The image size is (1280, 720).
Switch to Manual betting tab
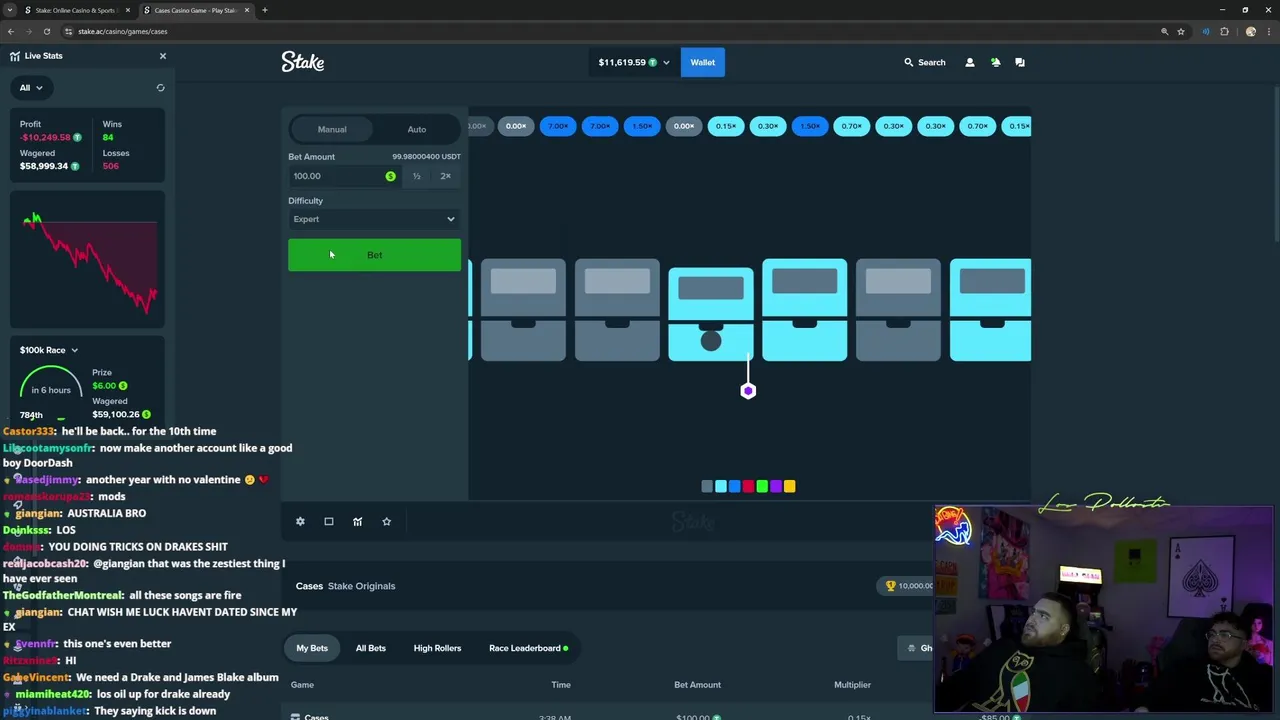[x=332, y=129]
